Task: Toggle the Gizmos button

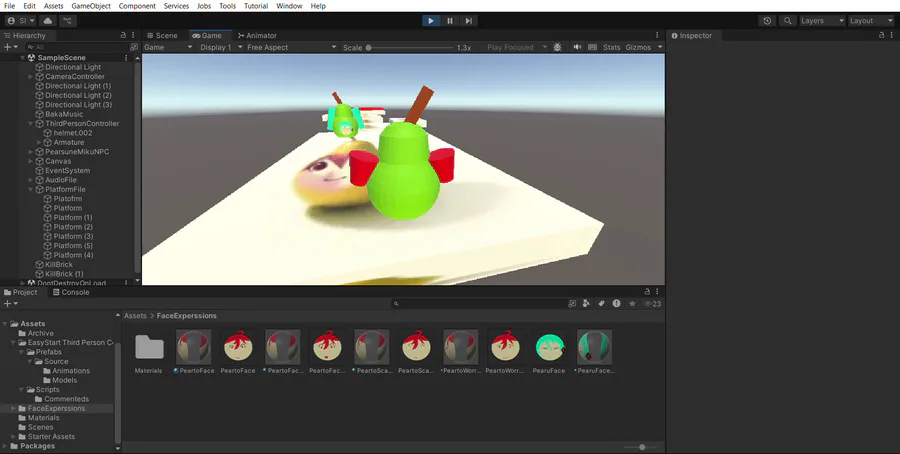Action: coord(638,47)
